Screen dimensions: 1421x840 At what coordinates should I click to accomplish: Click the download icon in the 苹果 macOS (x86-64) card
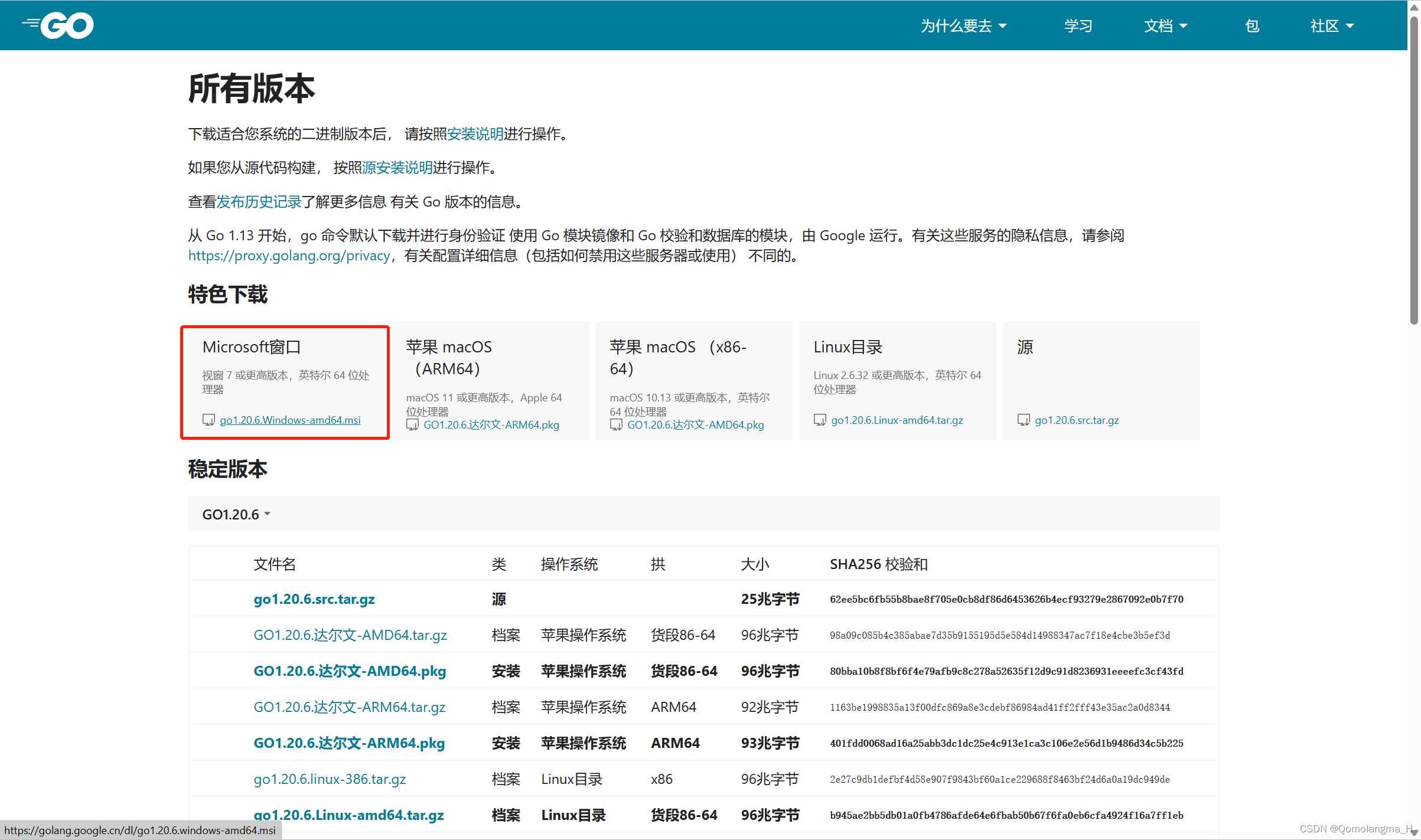[x=616, y=424]
